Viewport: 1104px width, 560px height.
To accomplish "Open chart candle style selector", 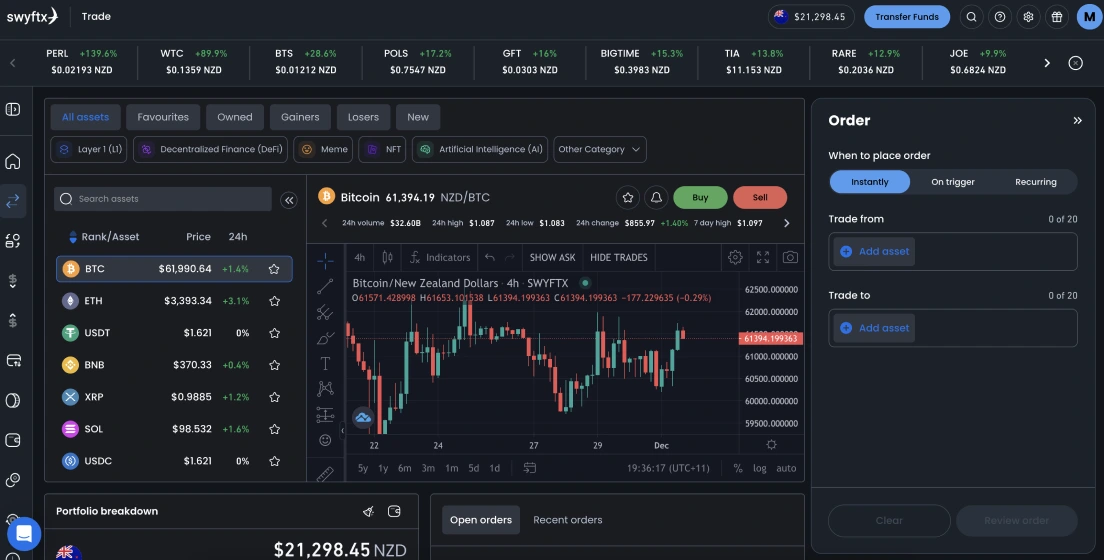I will click(x=387, y=257).
